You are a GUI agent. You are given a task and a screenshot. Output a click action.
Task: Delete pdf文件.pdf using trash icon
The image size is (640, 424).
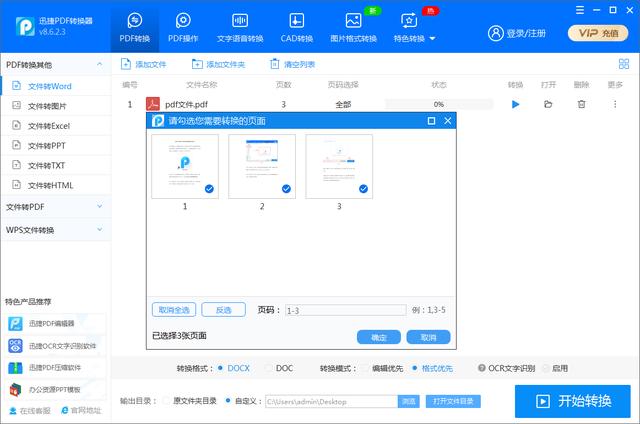coord(582,104)
